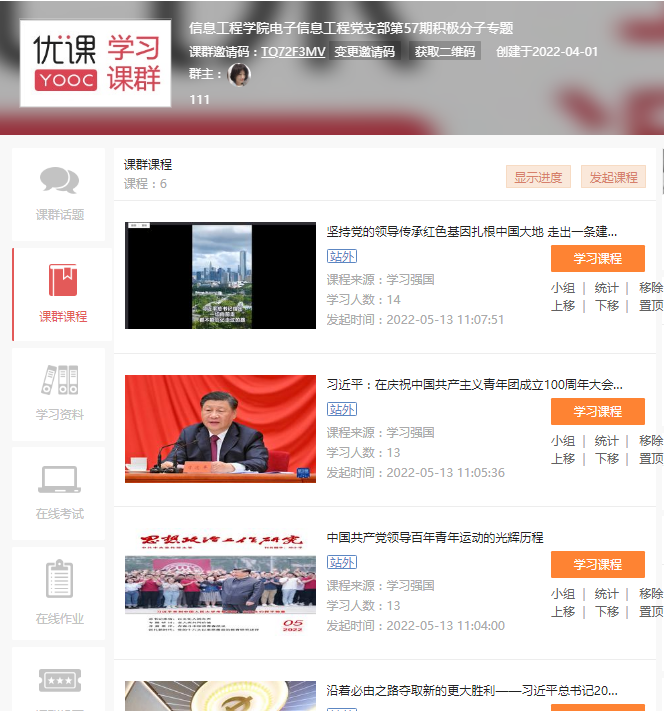664x711 pixels.
Task: Open the 在线考试 laptop icon
Action: point(59,479)
